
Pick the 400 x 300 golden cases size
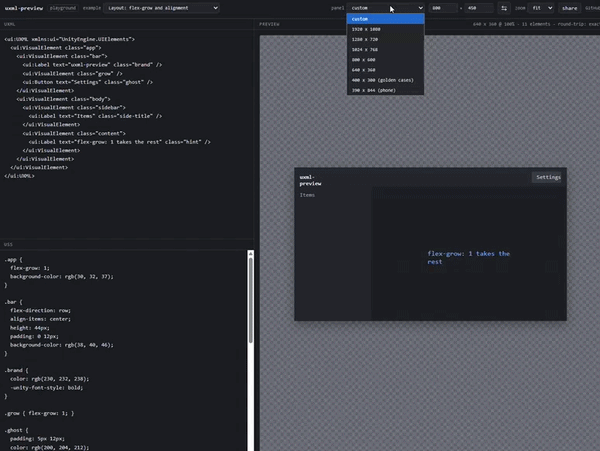click(385, 80)
